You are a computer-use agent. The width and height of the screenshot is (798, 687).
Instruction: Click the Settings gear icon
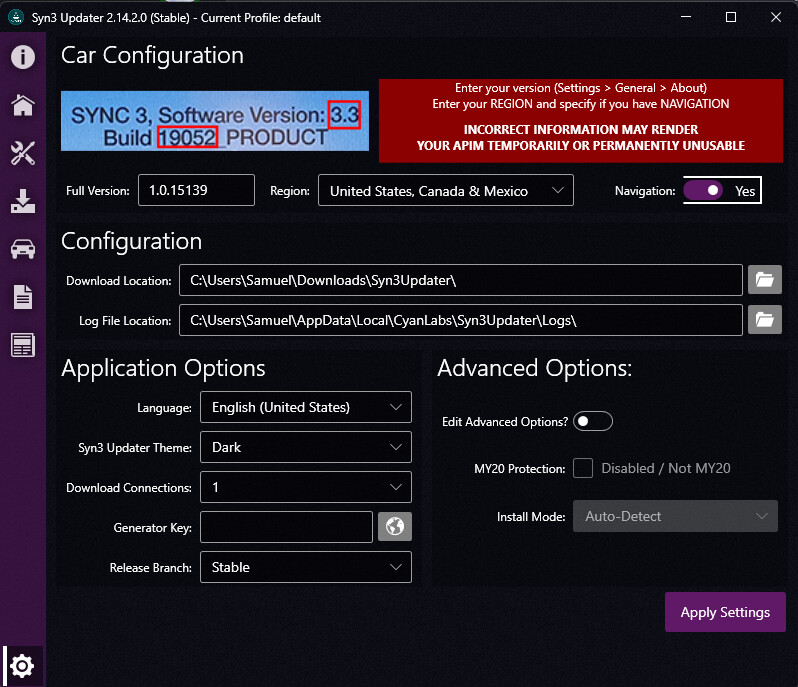tap(22, 665)
